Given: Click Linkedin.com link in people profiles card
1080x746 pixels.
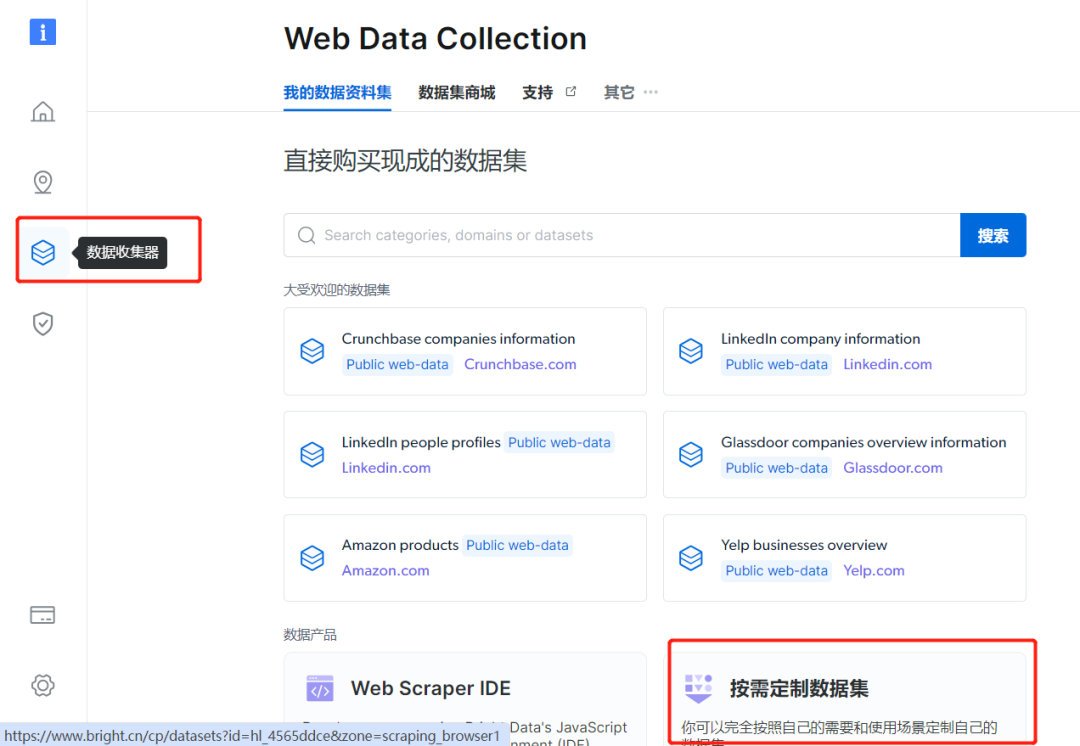Looking at the screenshot, I should (x=386, y=468).
